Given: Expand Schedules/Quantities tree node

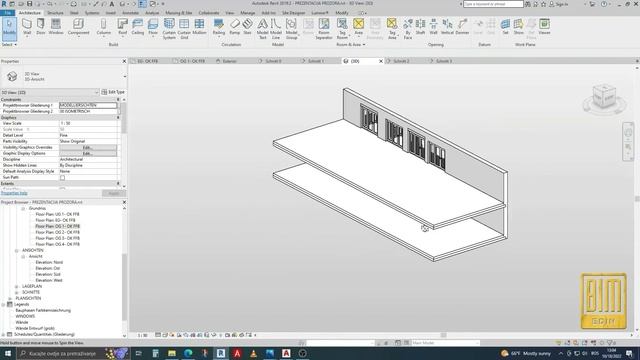Looking at the screenshot, I should [x=4, y=335].
